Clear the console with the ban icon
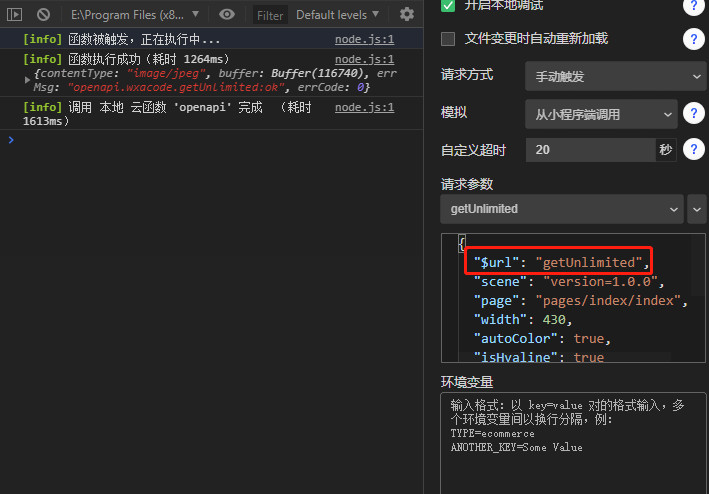 [43, 14]
